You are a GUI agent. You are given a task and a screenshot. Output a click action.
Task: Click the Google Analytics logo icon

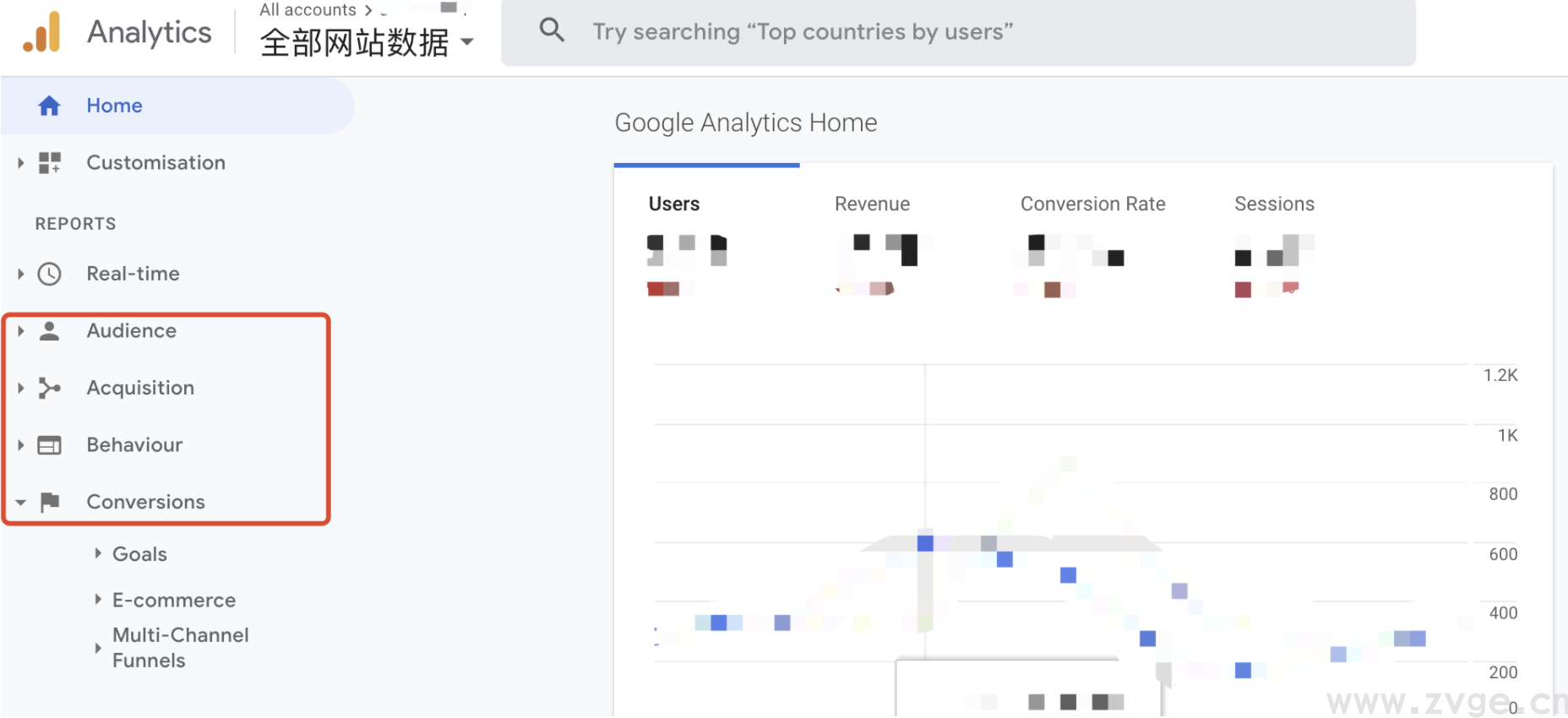(x=42, y=33)
